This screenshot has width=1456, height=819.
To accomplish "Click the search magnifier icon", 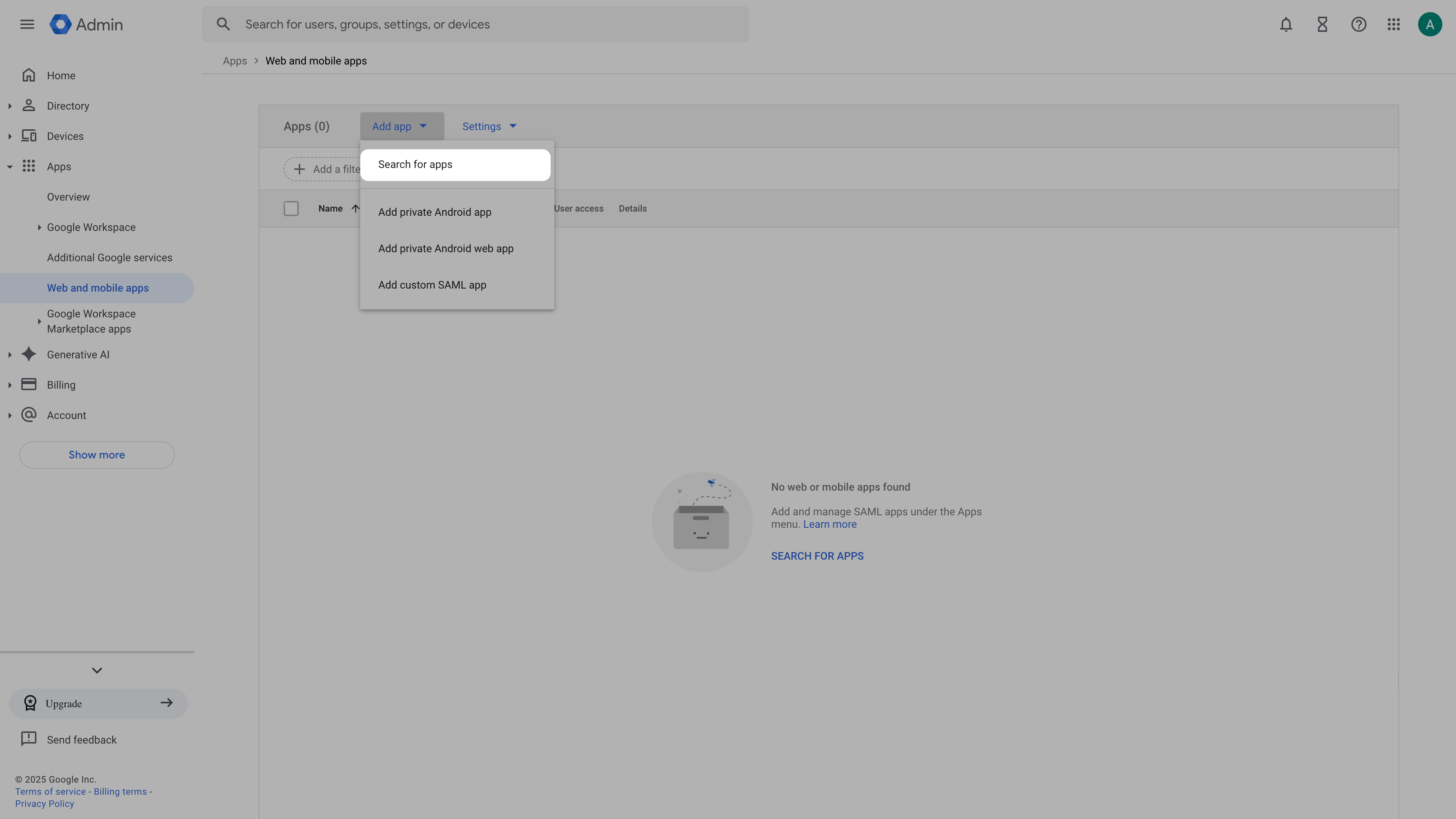I will point(223,24).
